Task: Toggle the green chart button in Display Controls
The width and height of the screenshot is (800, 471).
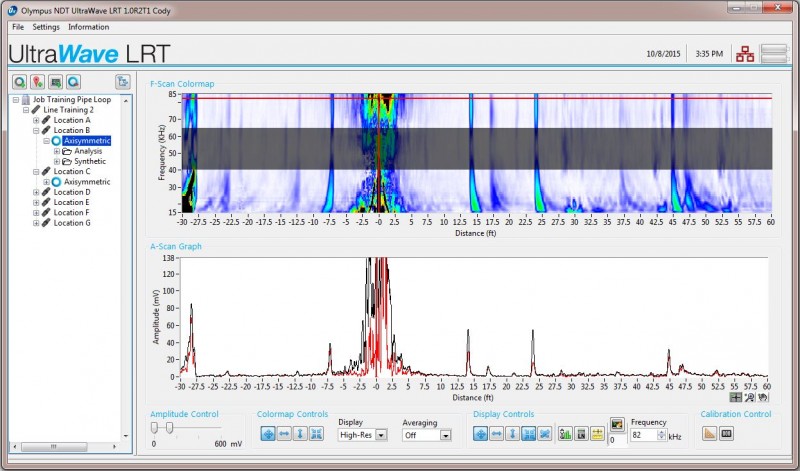Action: [565, 433]
